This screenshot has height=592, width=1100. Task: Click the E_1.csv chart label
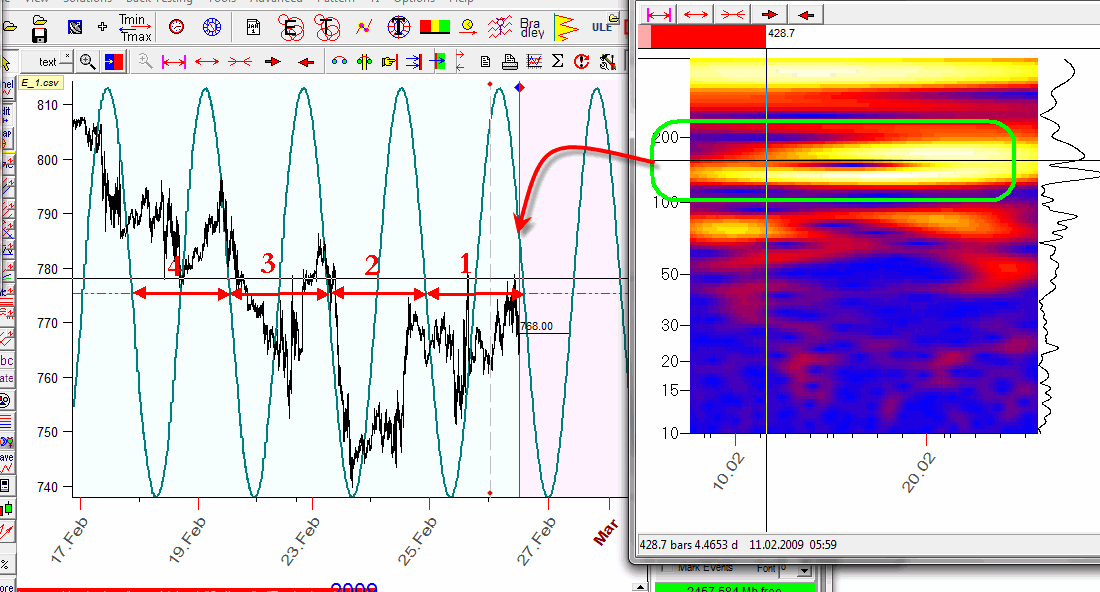tap(40, 83)
